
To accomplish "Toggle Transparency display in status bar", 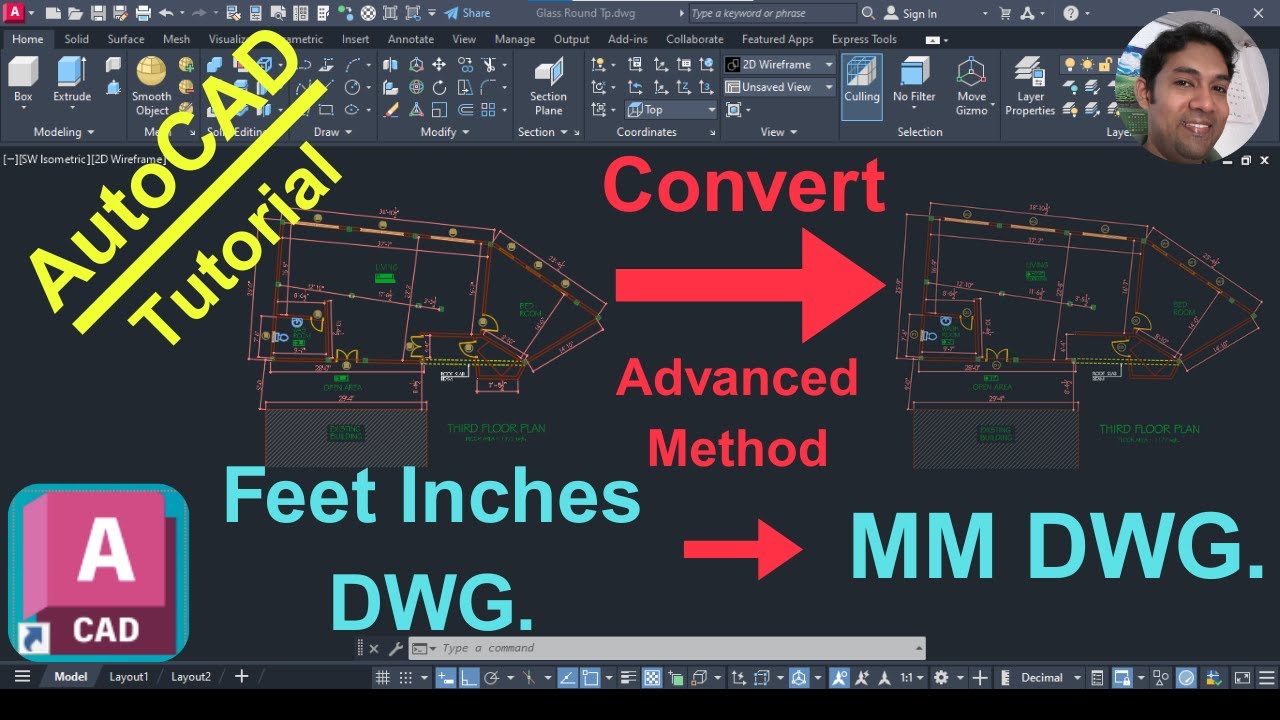I will click(651, 677).
